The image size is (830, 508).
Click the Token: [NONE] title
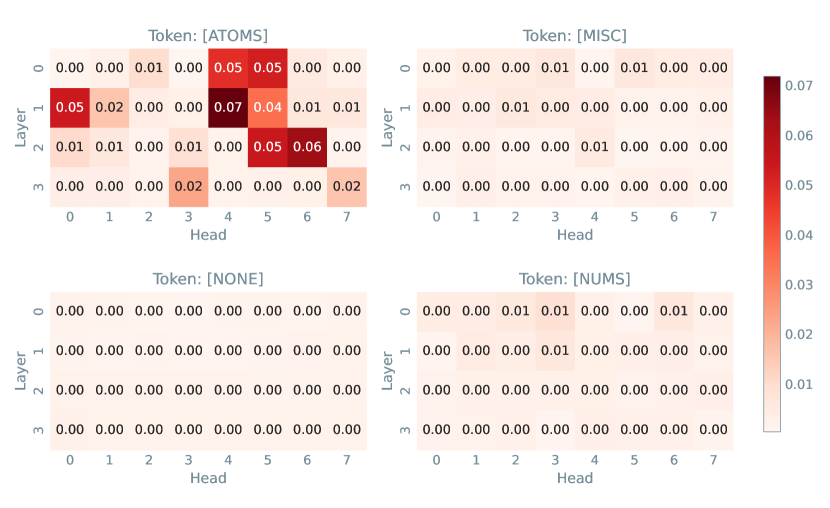coord(208,279)
